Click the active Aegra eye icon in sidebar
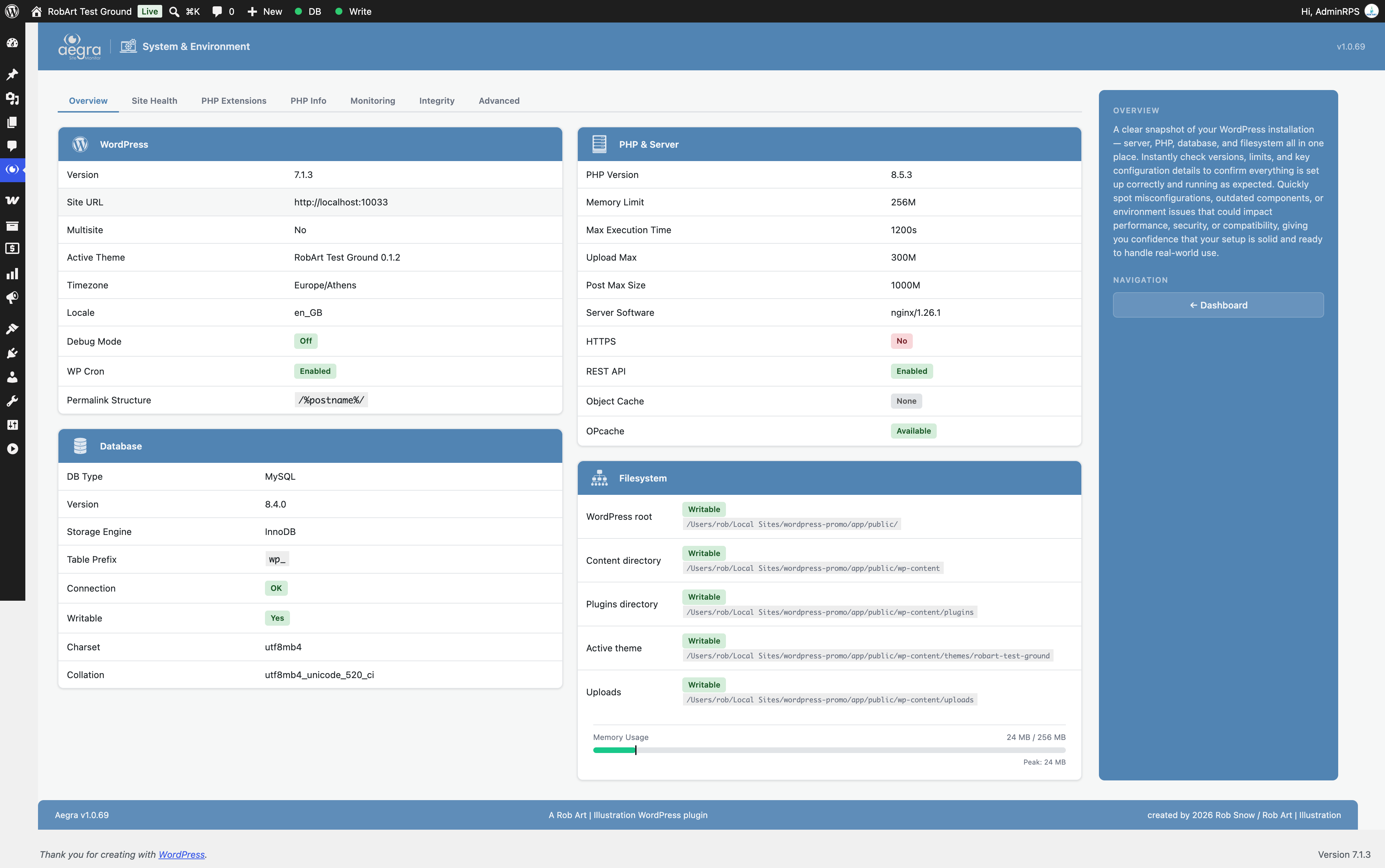 [12, 170]
